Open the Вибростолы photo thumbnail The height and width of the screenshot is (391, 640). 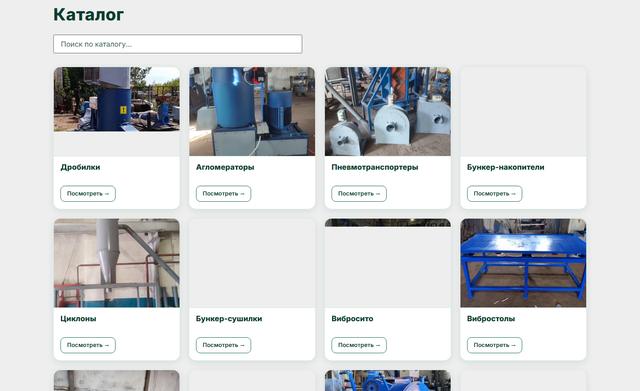[523, 263]
